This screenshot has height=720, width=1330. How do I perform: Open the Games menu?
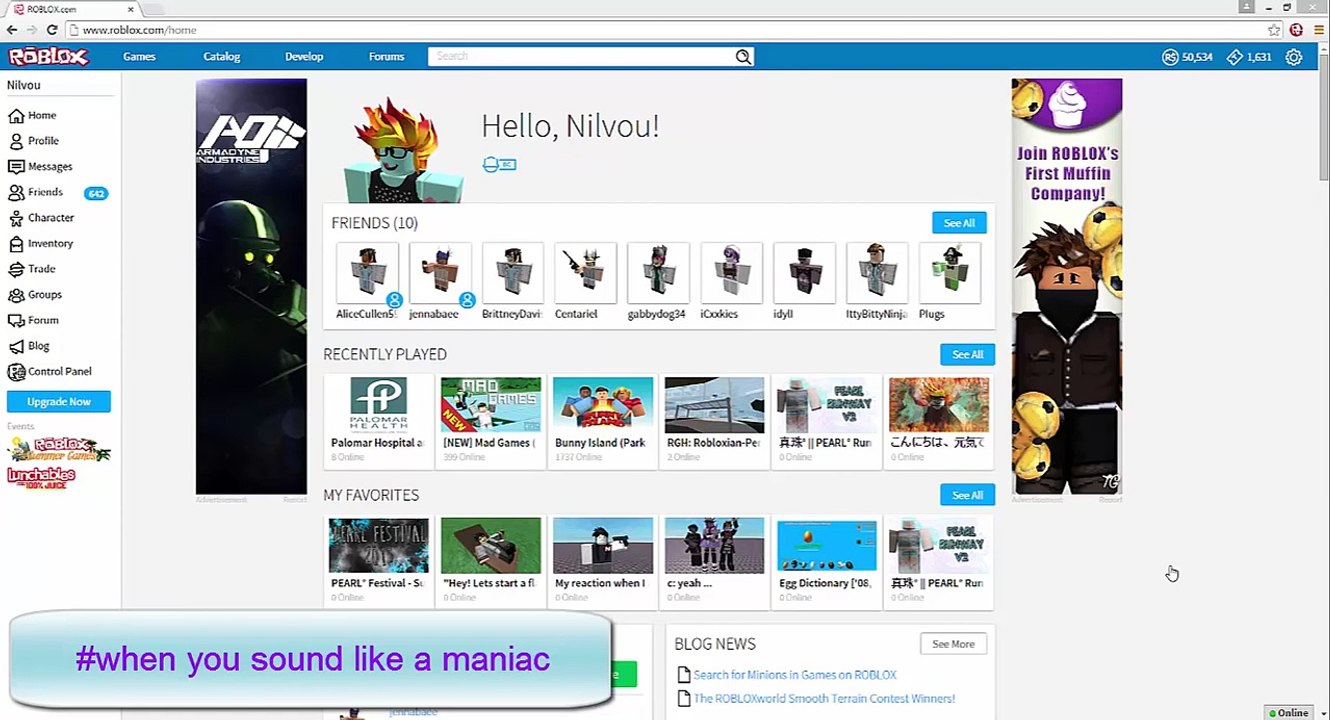pos(139,57)
